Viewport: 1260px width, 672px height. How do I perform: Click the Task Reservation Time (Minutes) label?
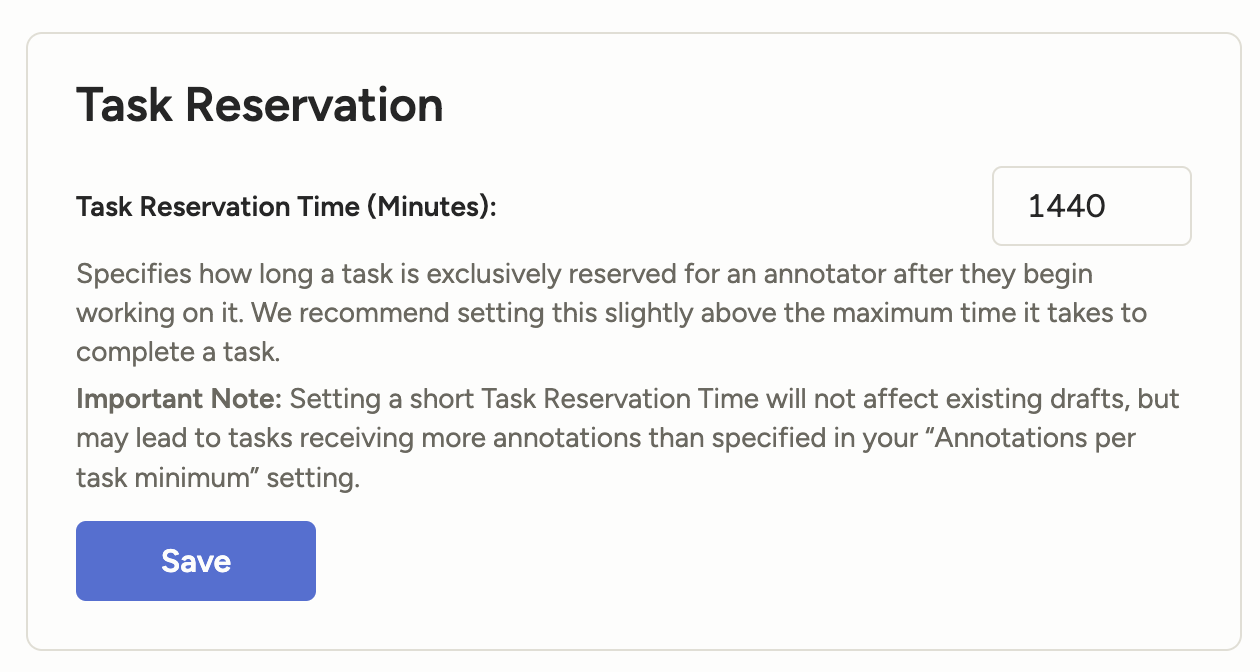coord(286,207)
